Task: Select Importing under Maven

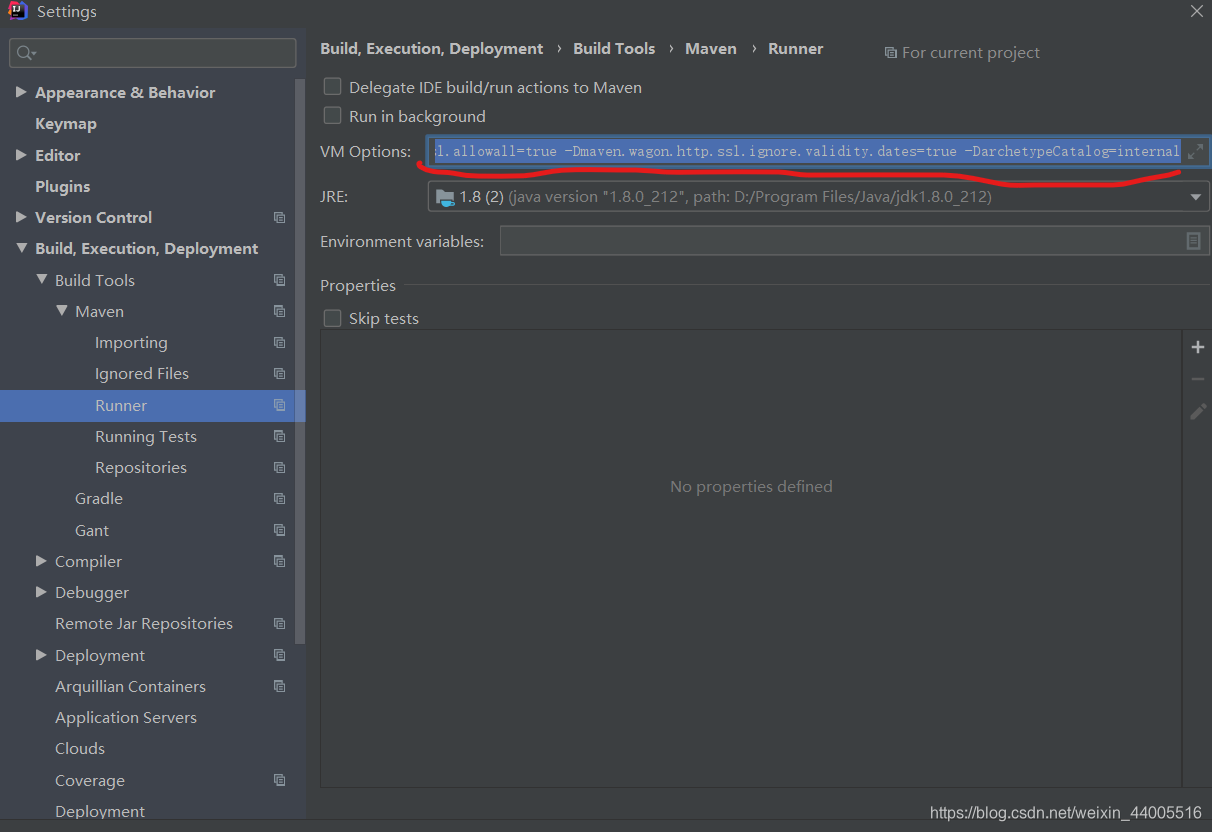Action: (x=131, y=342)
